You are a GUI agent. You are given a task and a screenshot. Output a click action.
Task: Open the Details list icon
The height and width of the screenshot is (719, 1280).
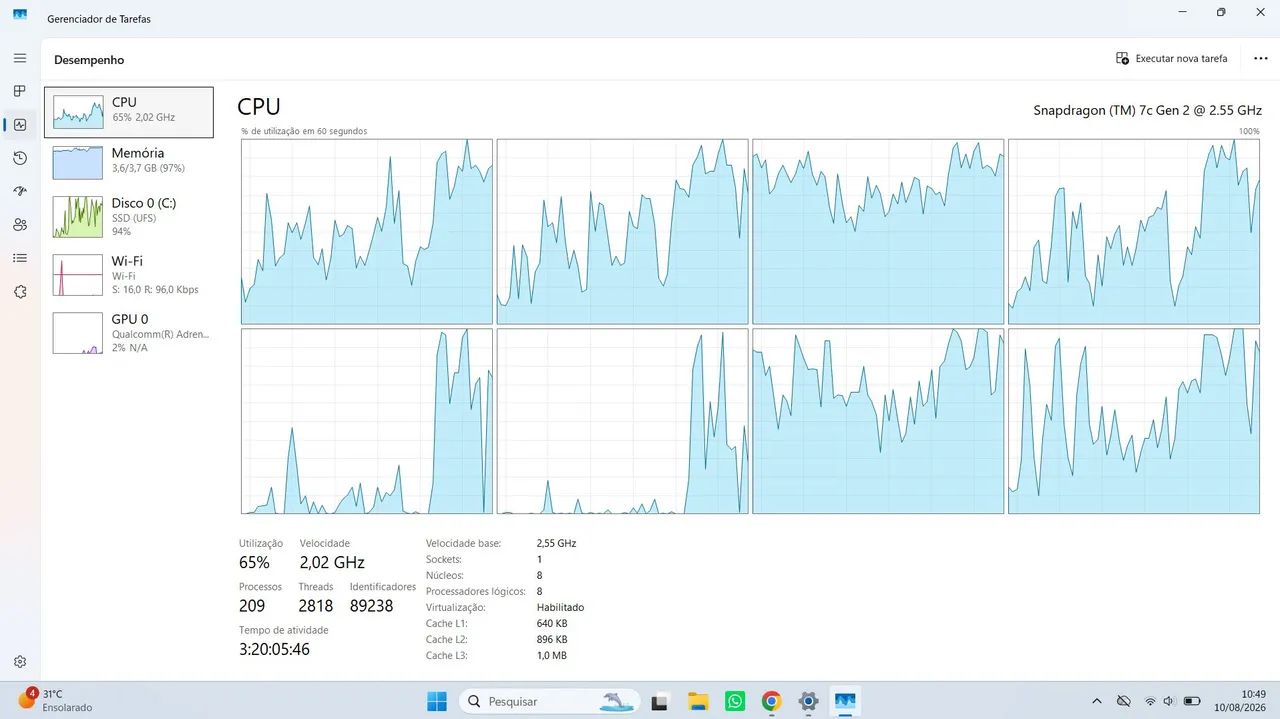coord(20,258)
